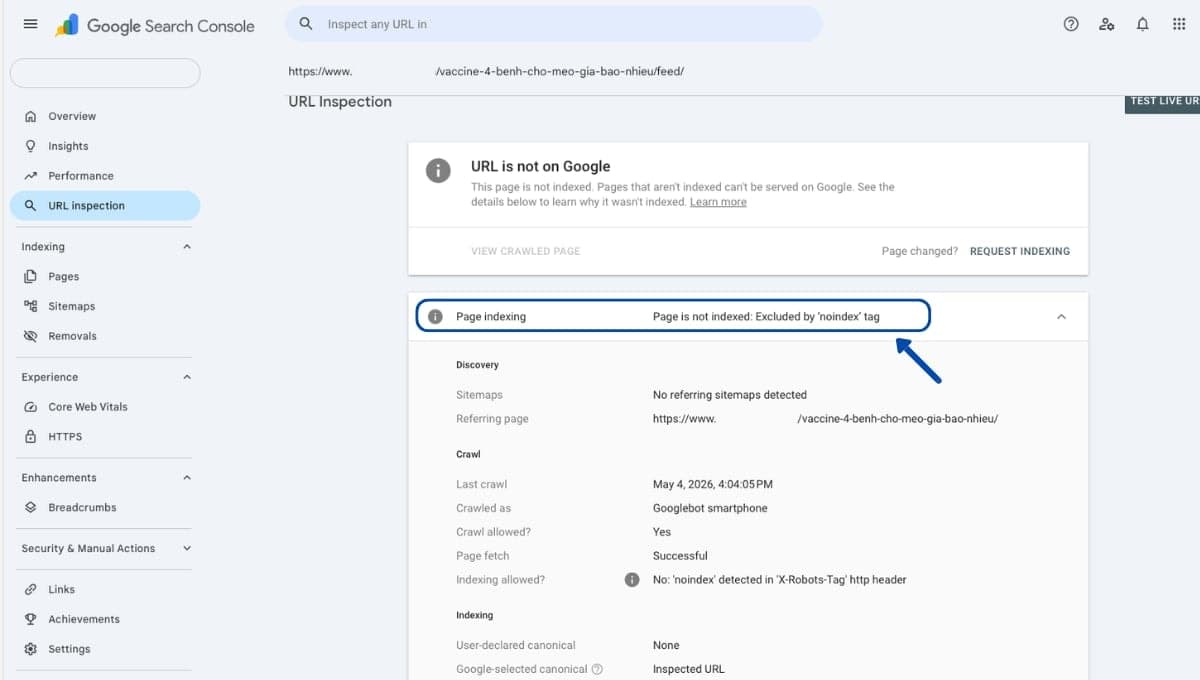
Task: Open Performance report in sidebar
Action: pos(81,176)
